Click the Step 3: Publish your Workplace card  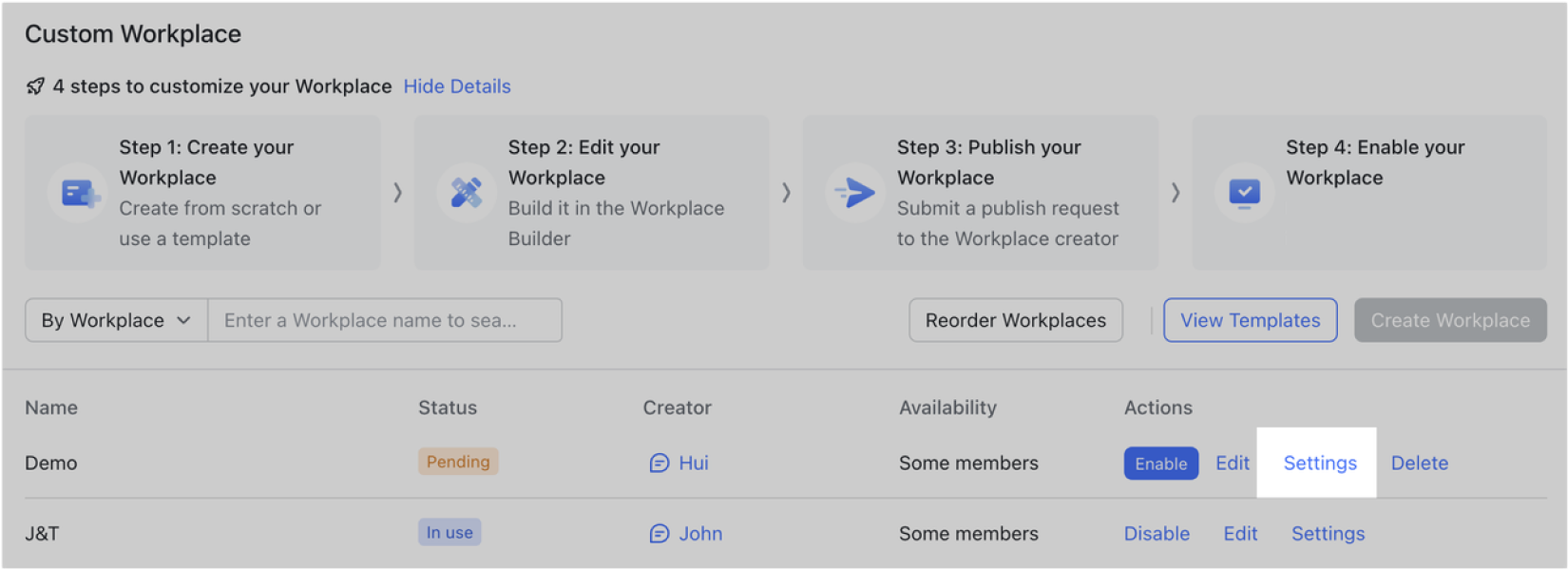pos(981,193)
